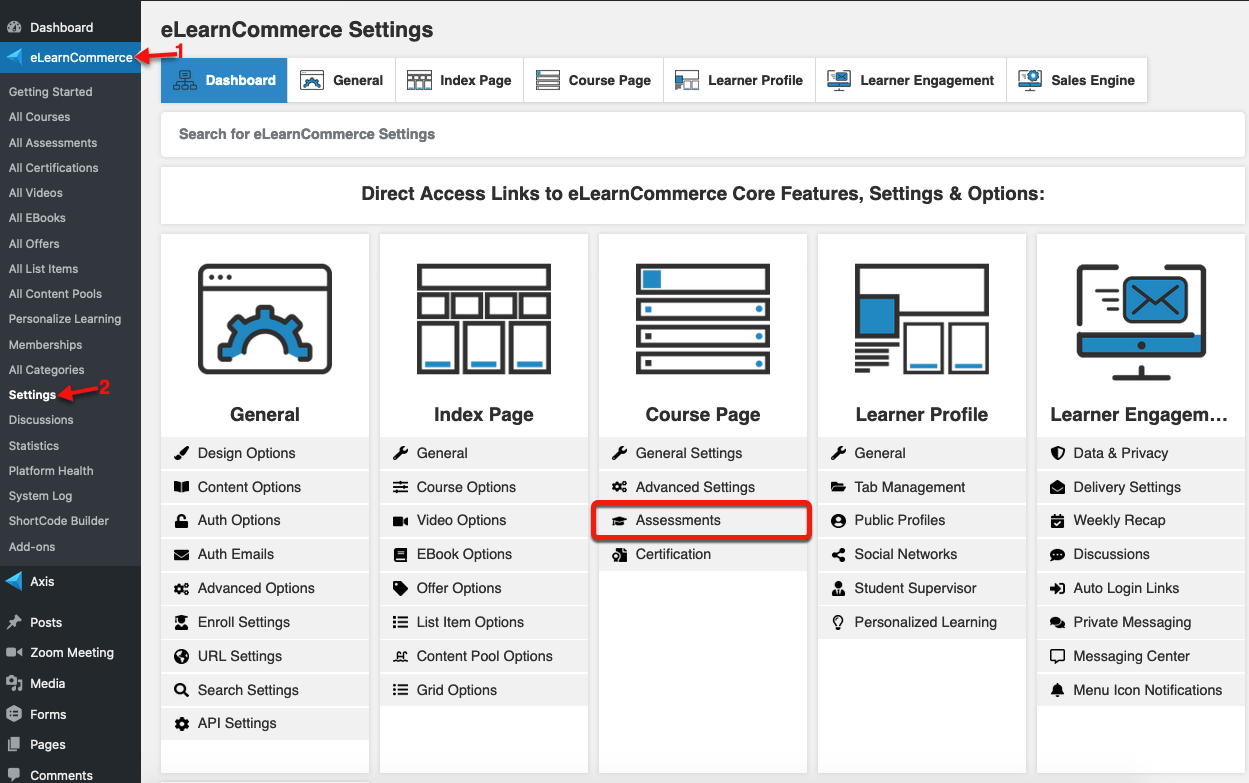
Task: Click the tag icon beside Offer Options
Action: point(400,588)
